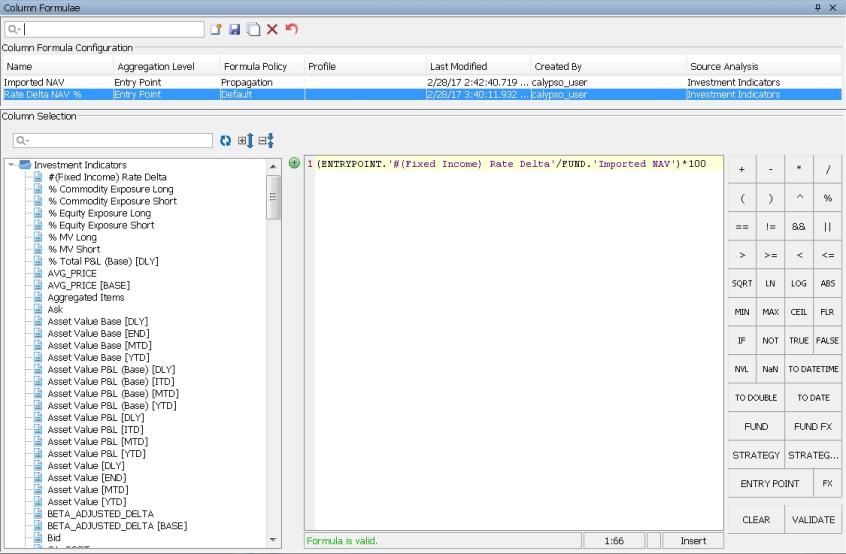Click the document icon beside Bid
The height and width of the screenshot is (554, 846).
[x=38, y=537]
